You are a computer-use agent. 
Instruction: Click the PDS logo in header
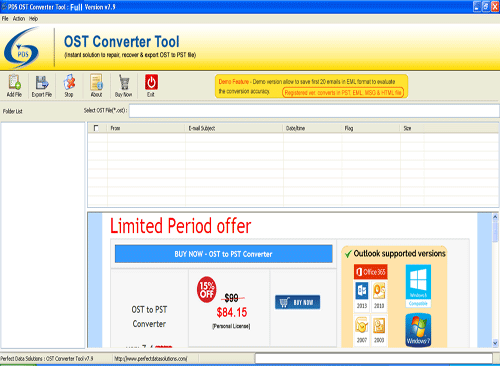(x=22, y=48)
